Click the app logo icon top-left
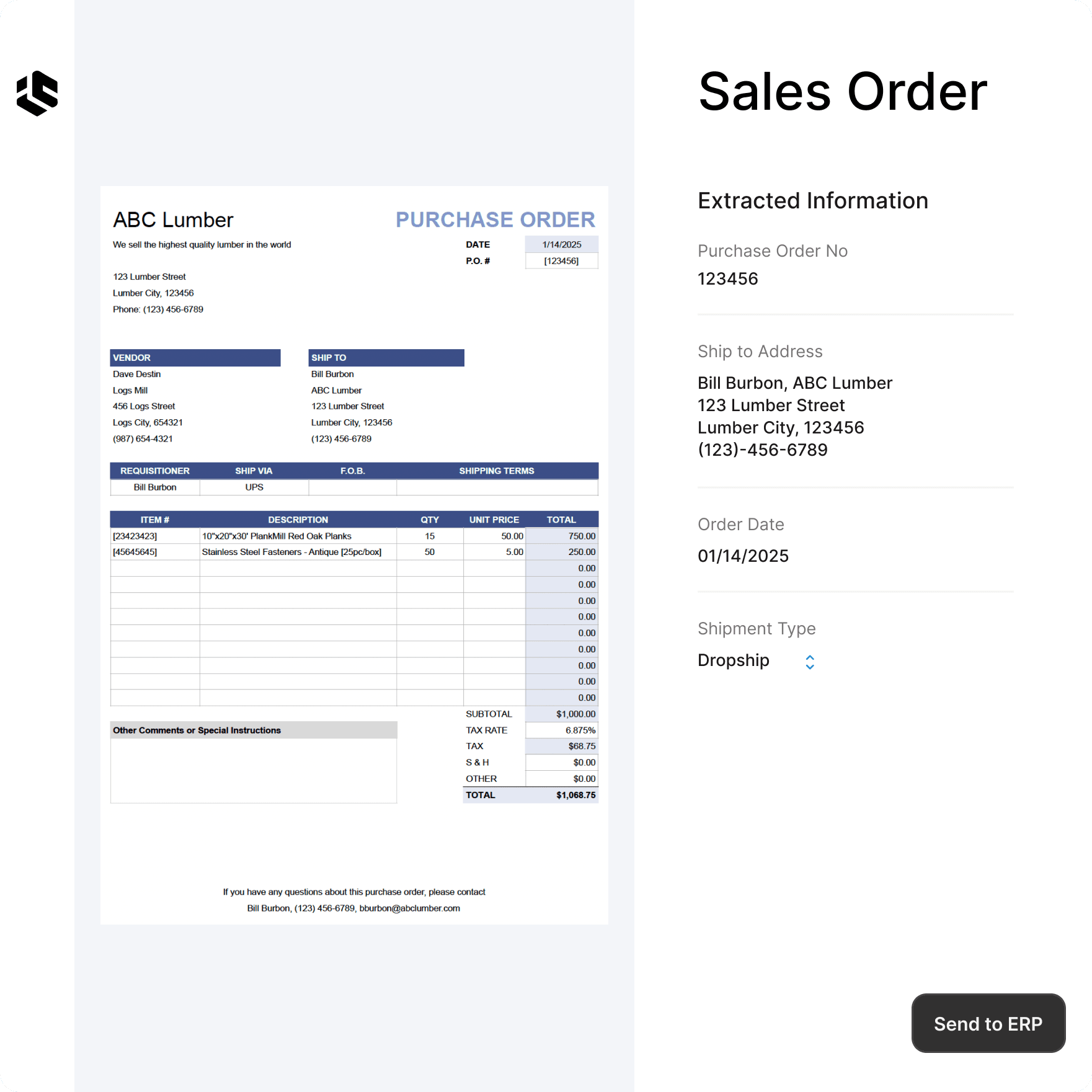This screenshot has height=1092, width=1092. click(x=37, y=93)
